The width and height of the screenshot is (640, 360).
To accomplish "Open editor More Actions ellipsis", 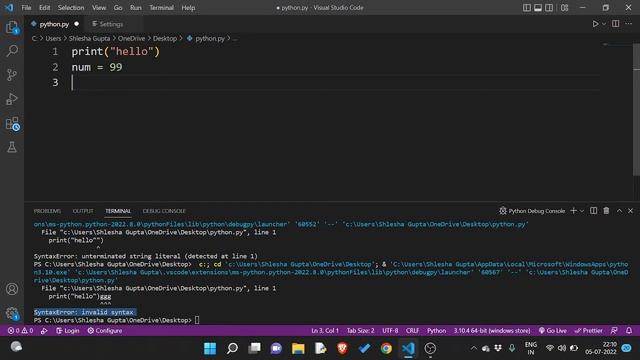I will point(629,24).
